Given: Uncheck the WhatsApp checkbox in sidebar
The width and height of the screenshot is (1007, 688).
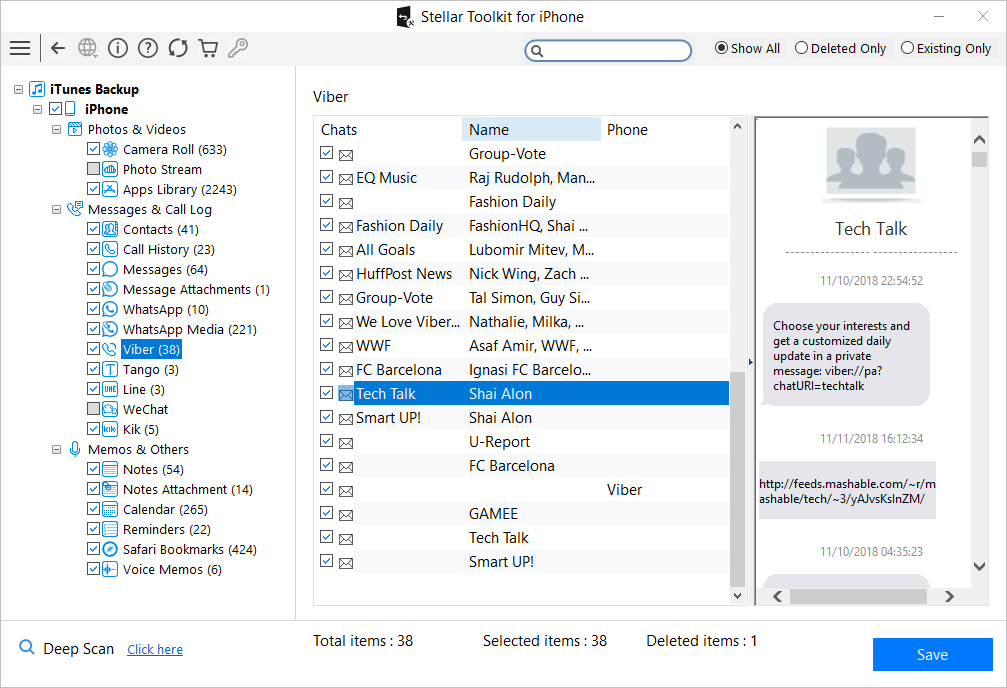Looking at the screenshot, I should coord(94,309).
